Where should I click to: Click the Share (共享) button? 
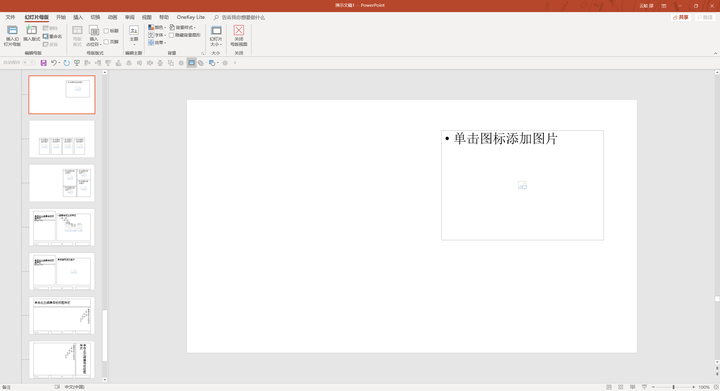click(681, 17)
